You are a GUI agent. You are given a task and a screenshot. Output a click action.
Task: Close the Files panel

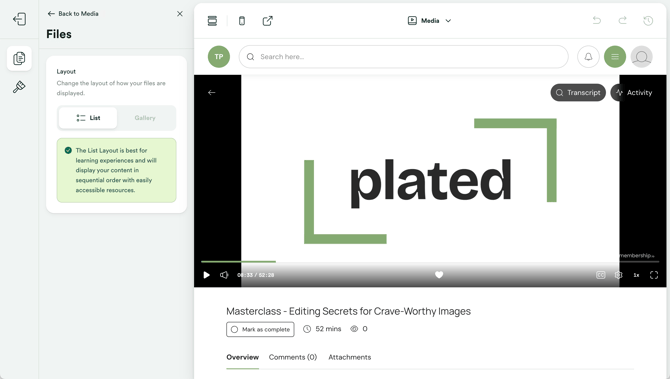(180, 14)
